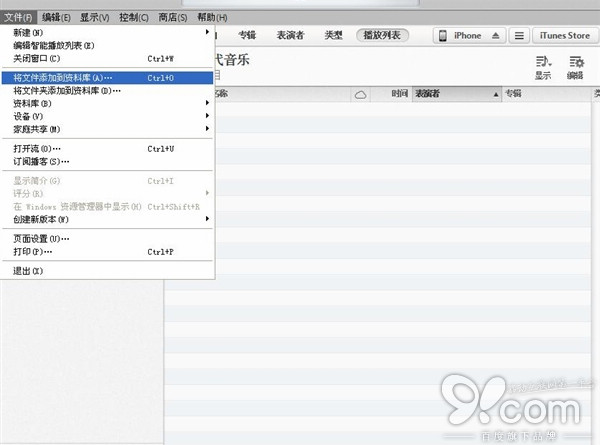Toggle sort arrow on 表演者 column
Screen dimensions: 600x445
pyautogui.click(x=496, y=94)
